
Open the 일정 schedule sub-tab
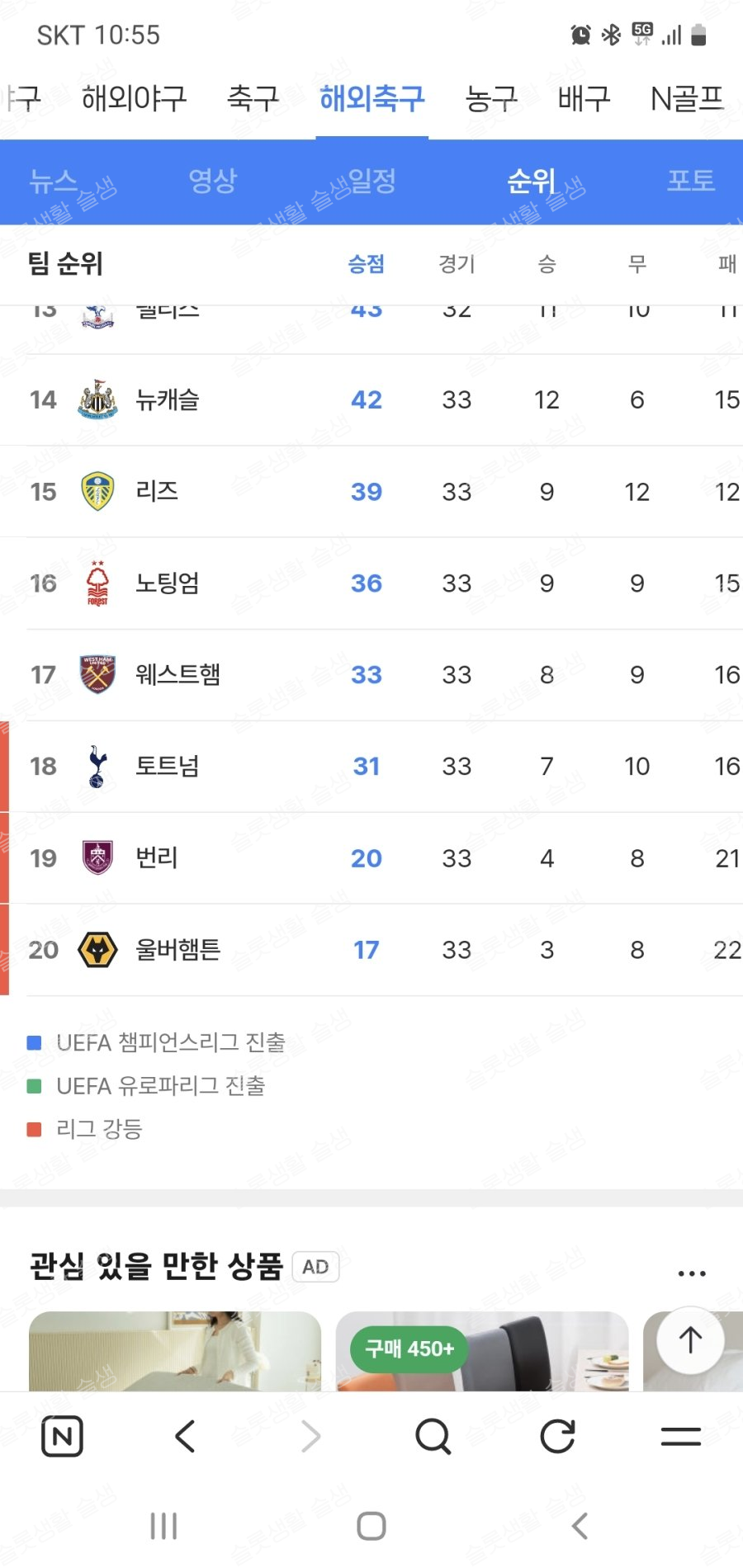click(x=371, y=181)
